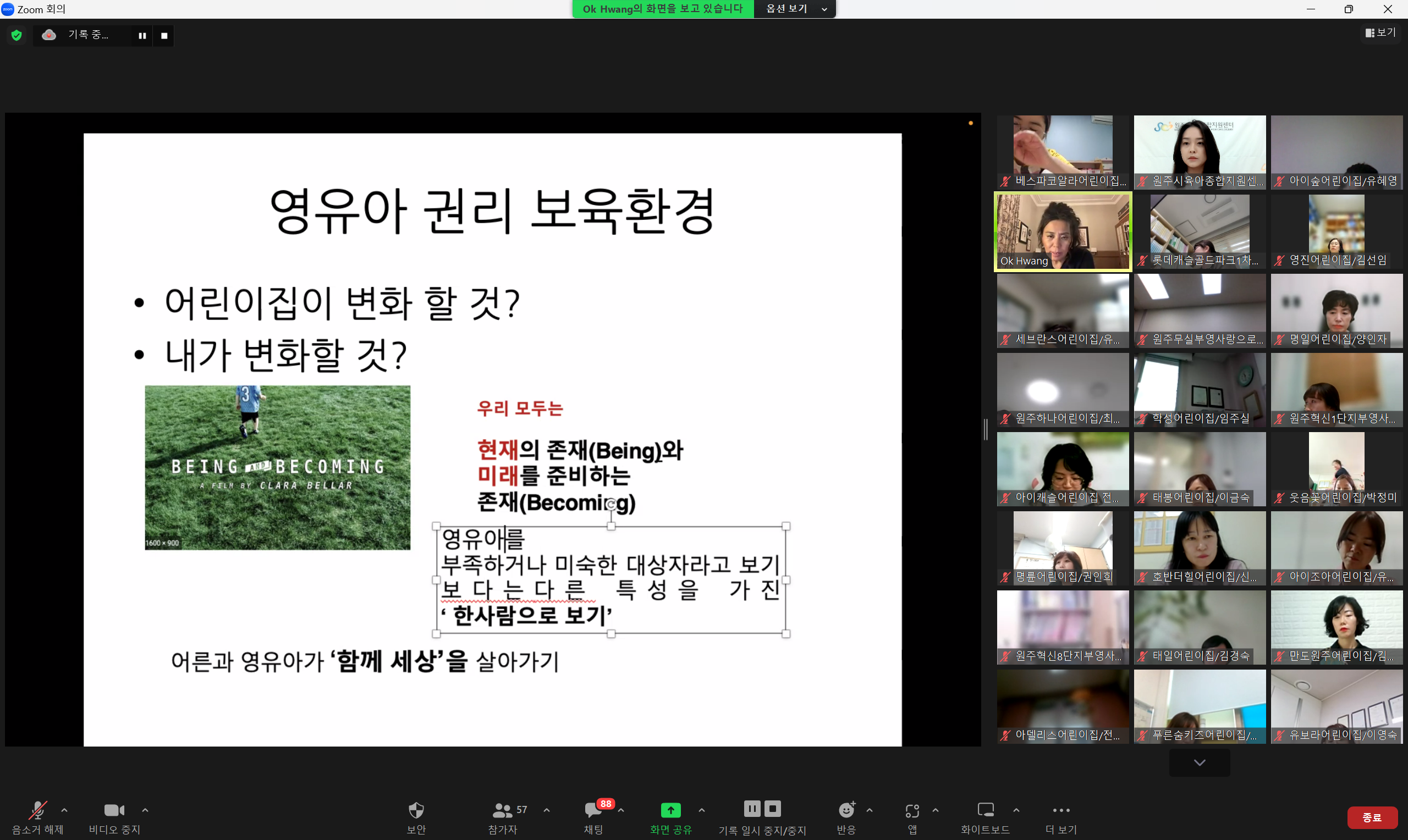Image resolution: width=1408 pixels, height=840 pixels.
Task: Click muted mic icon on 아델리스어린이집 tile
Action: (1005, 736)
